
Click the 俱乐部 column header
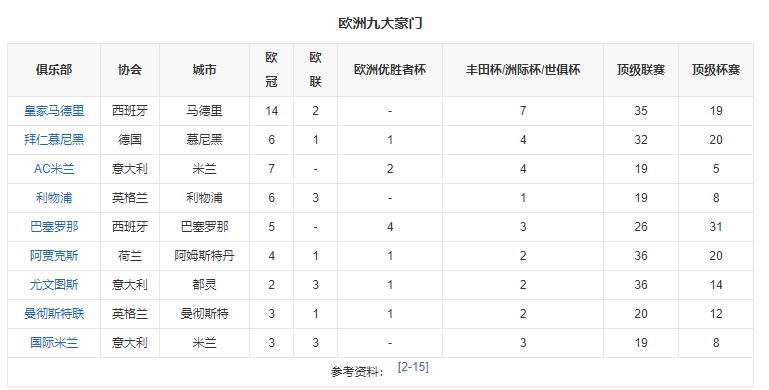tap(54, 70)
